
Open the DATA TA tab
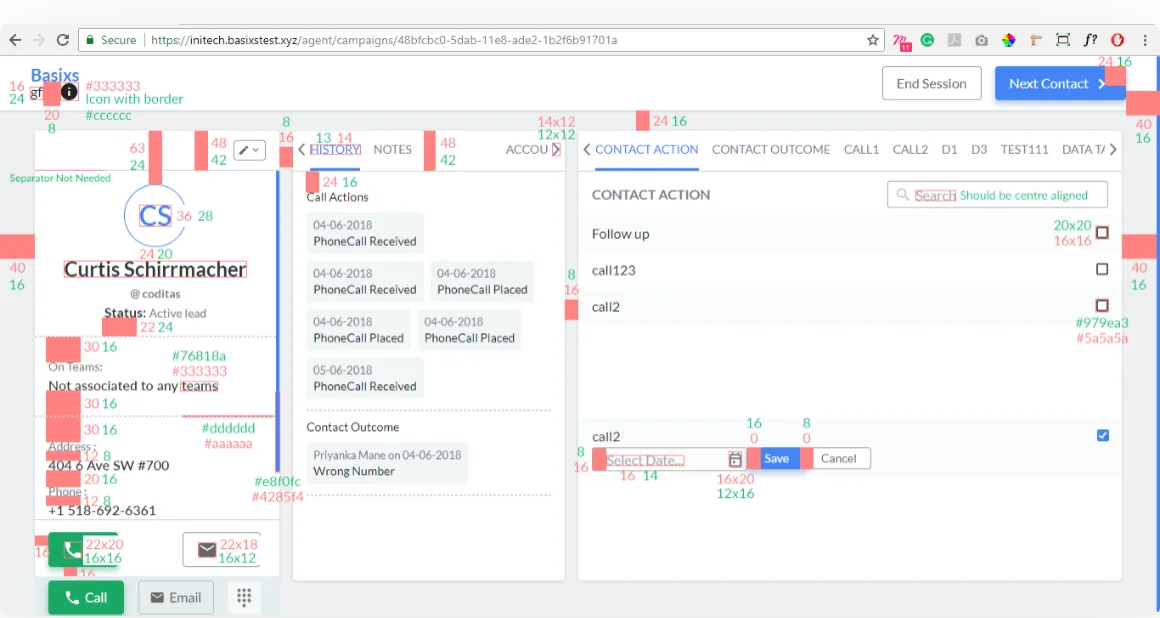coord(1084,150)
